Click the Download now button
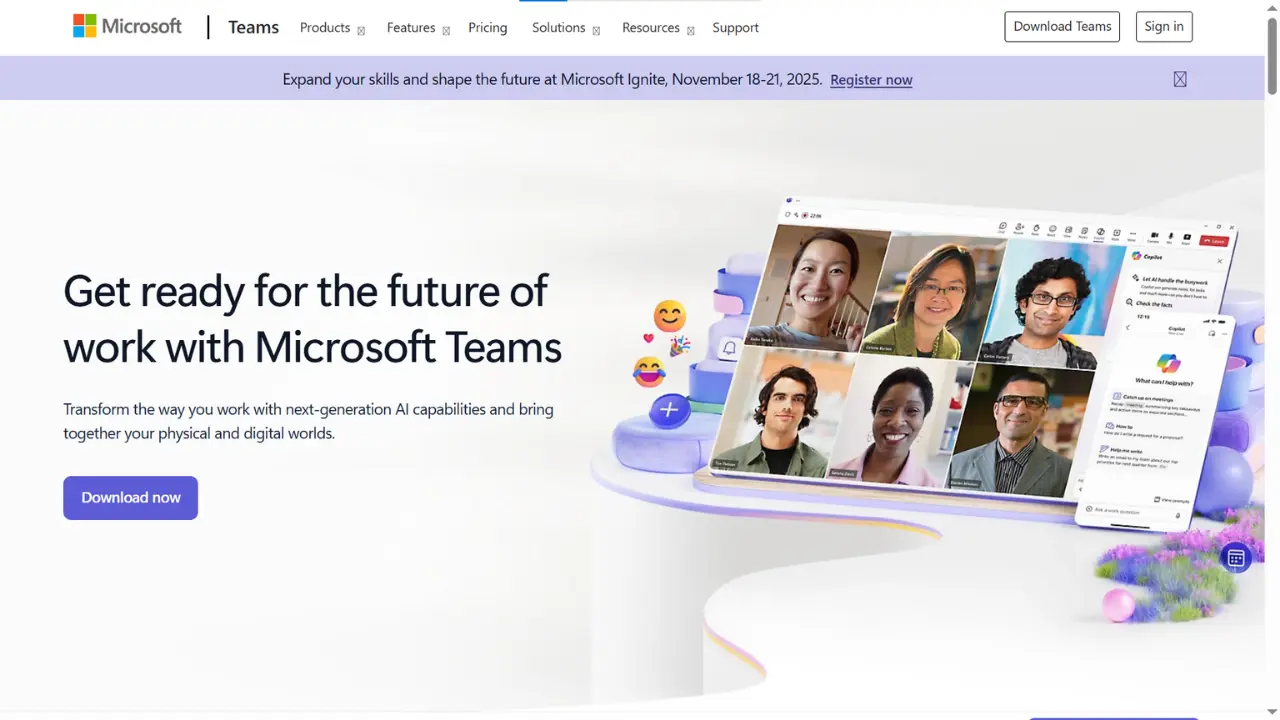This screenshot has height=720, width=1280. tap(130, 497)
